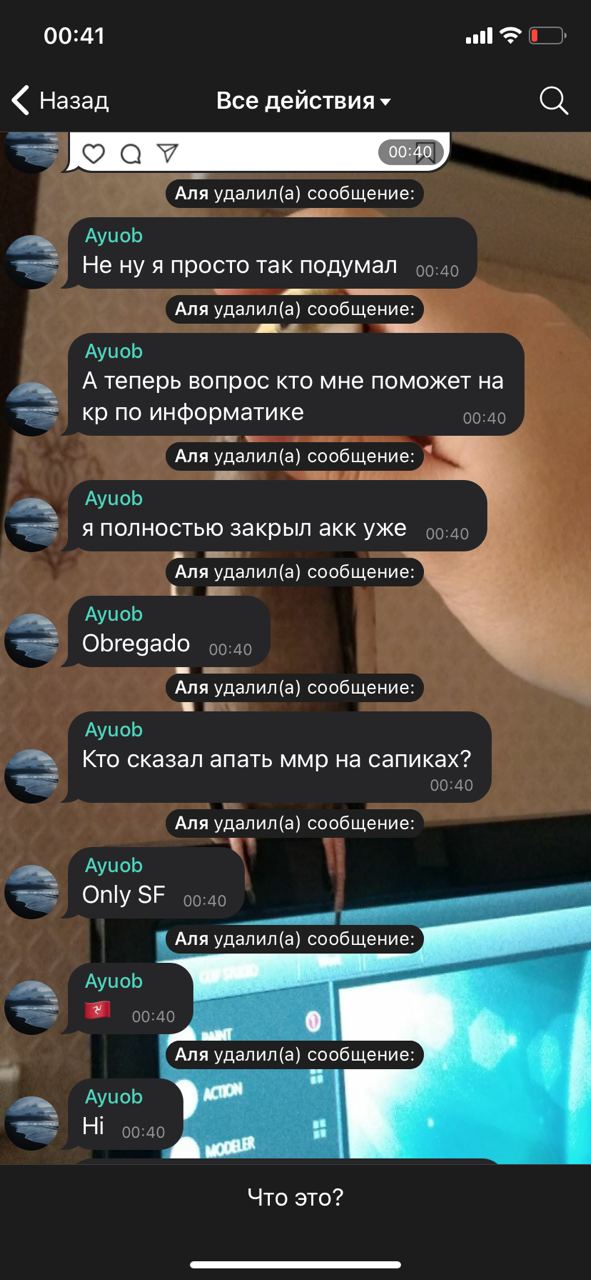Tap the first "Аля удалил(а) сообщение" label
591x1280 pixels.
(x=295, y=193)
